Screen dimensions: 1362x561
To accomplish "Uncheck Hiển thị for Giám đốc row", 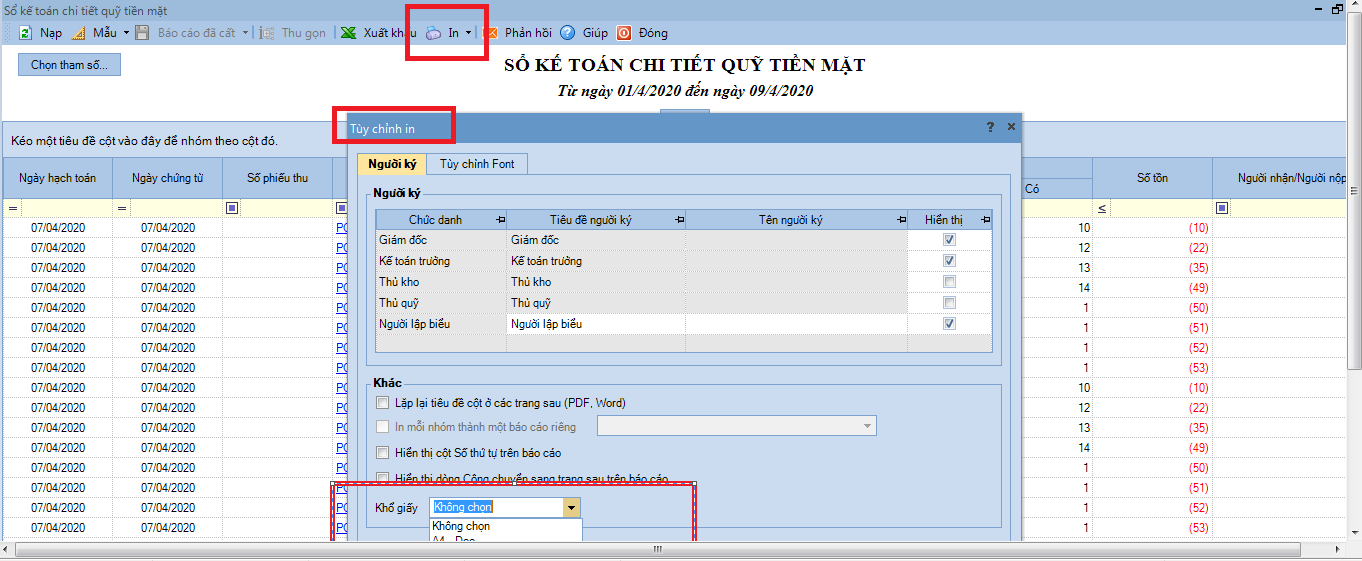I will coord(949,240).
